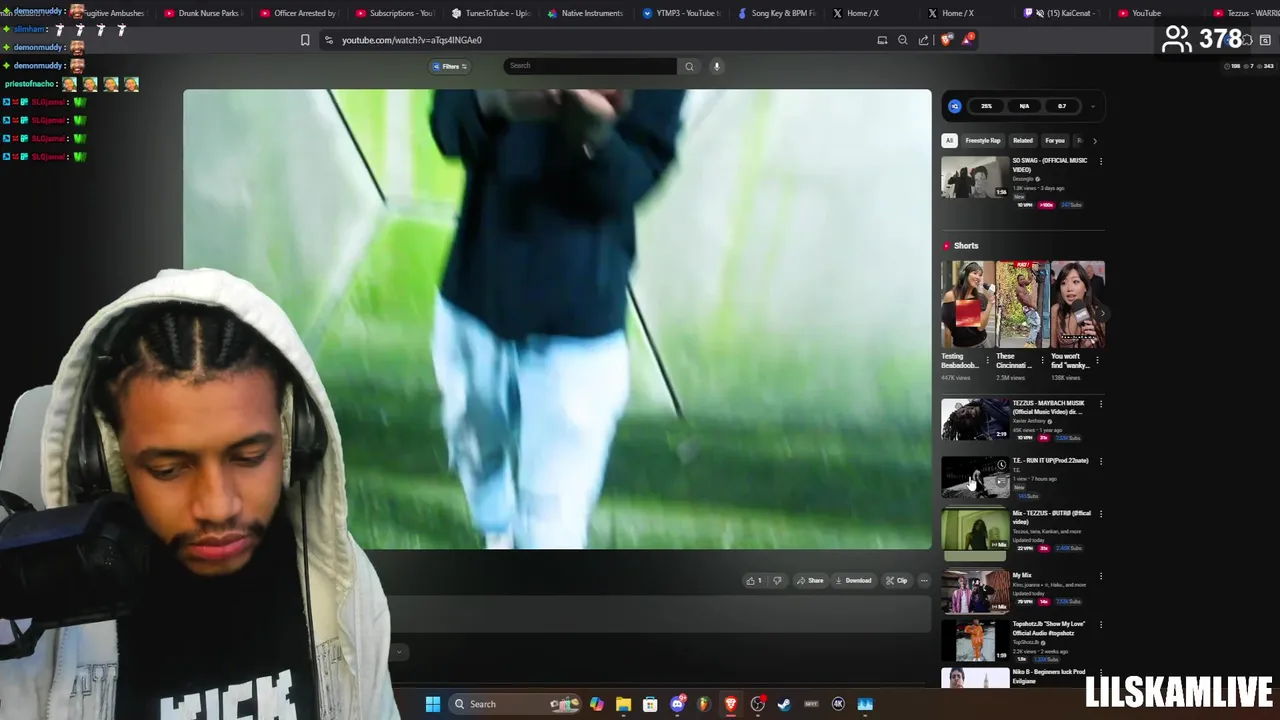Click the vidIQ logo icon

coord(955,106)
